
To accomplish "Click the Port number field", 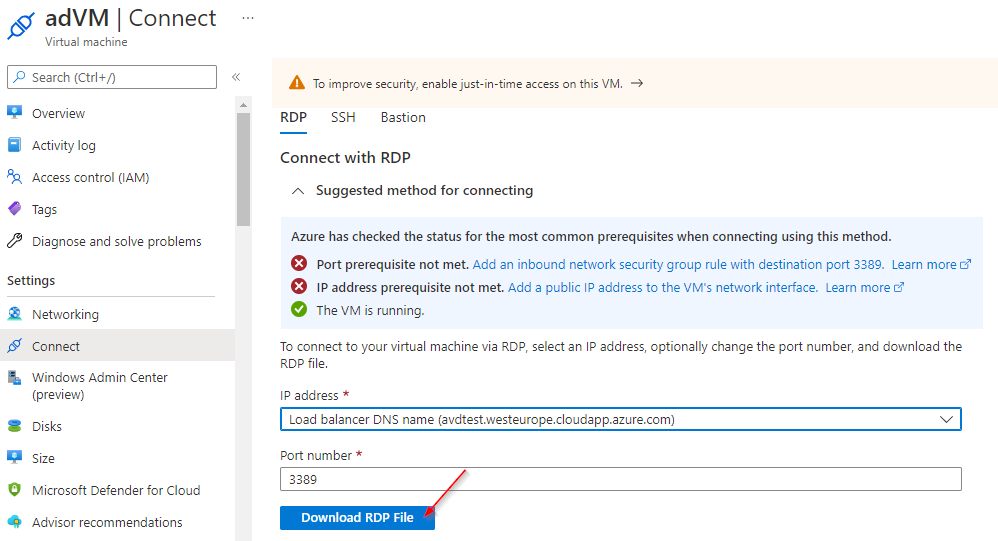I will (621, 479).
